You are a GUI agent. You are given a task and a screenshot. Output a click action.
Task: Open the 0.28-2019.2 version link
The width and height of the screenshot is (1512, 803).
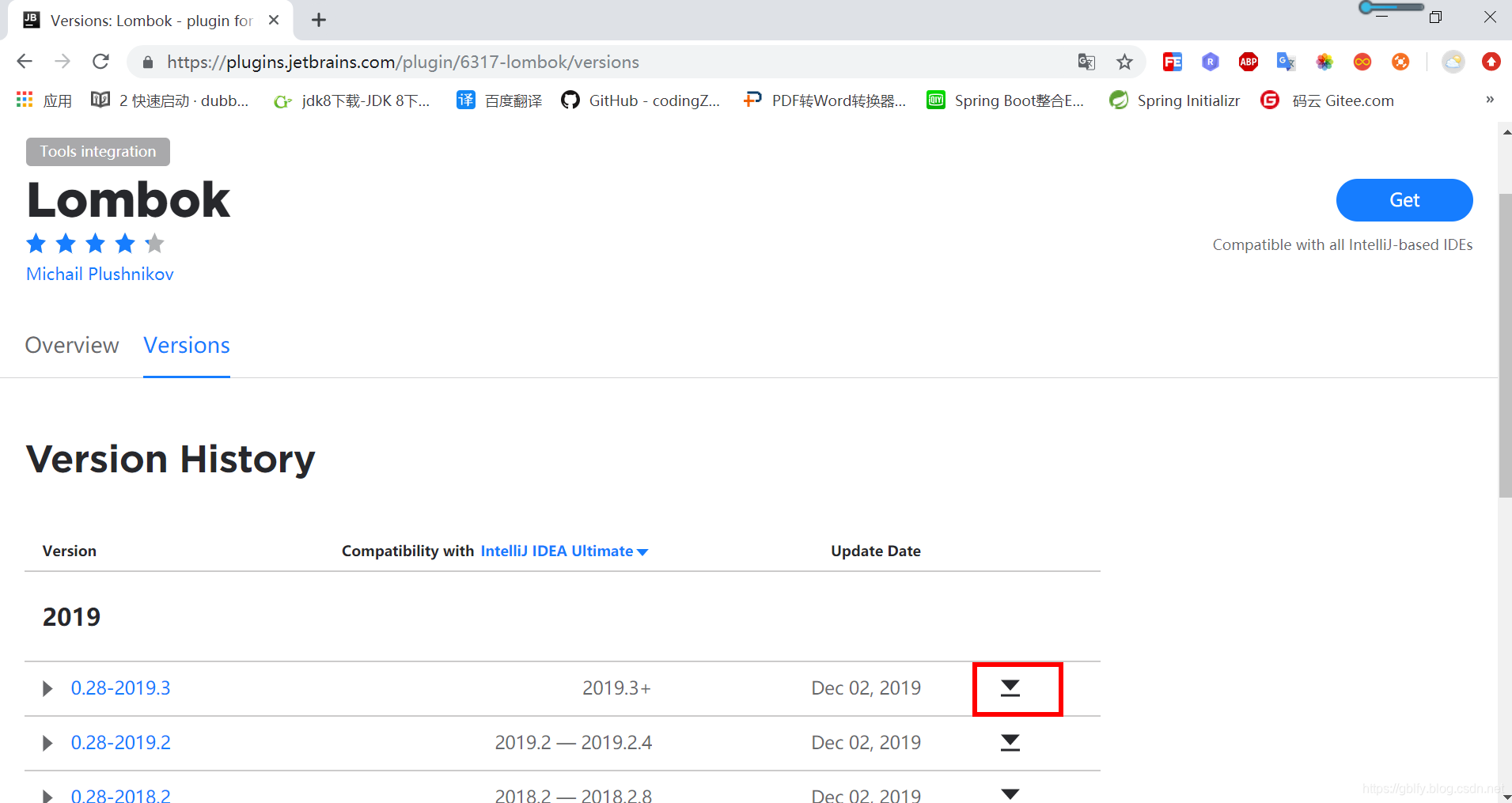121,743
